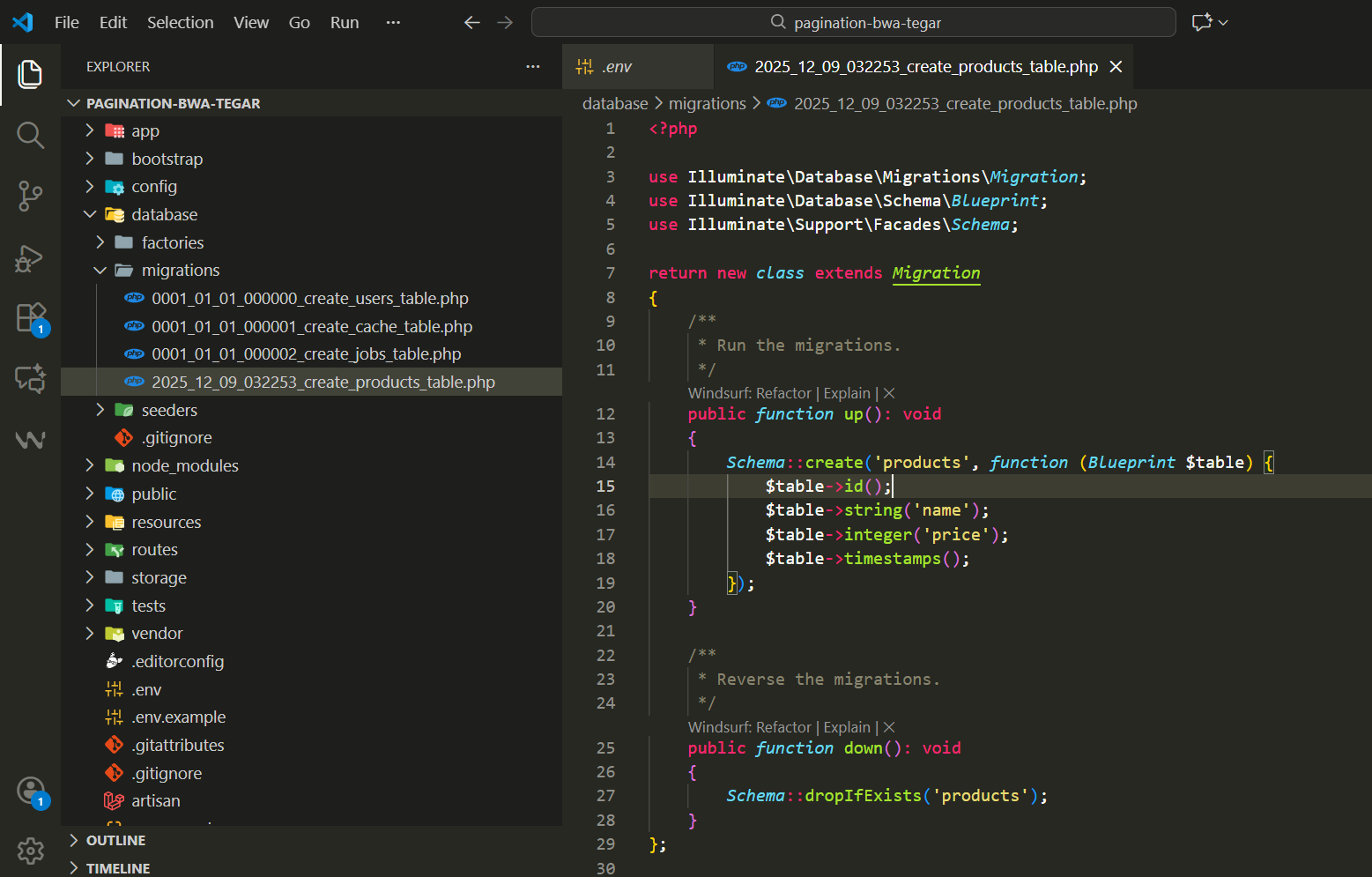Open the Windsurf icon in activity bar
This screenshot has height=877, width=1372.
tap(30, 440)
